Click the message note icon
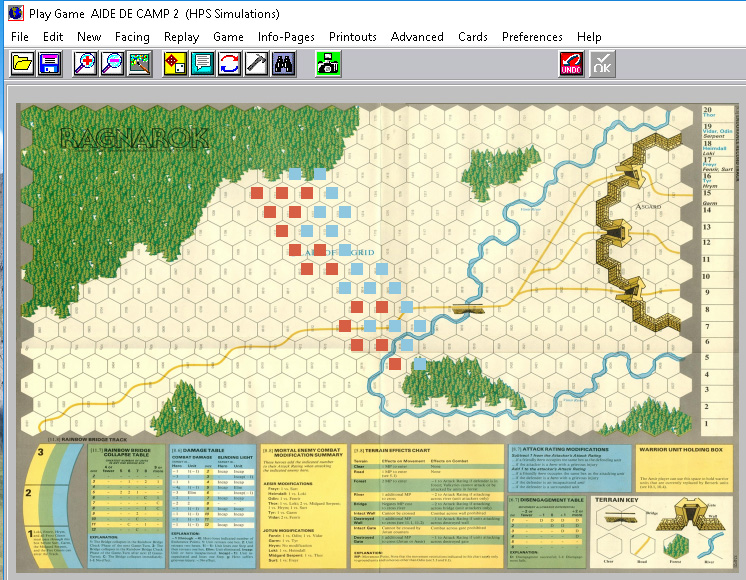The image size is (746, 580). [203, 63]
